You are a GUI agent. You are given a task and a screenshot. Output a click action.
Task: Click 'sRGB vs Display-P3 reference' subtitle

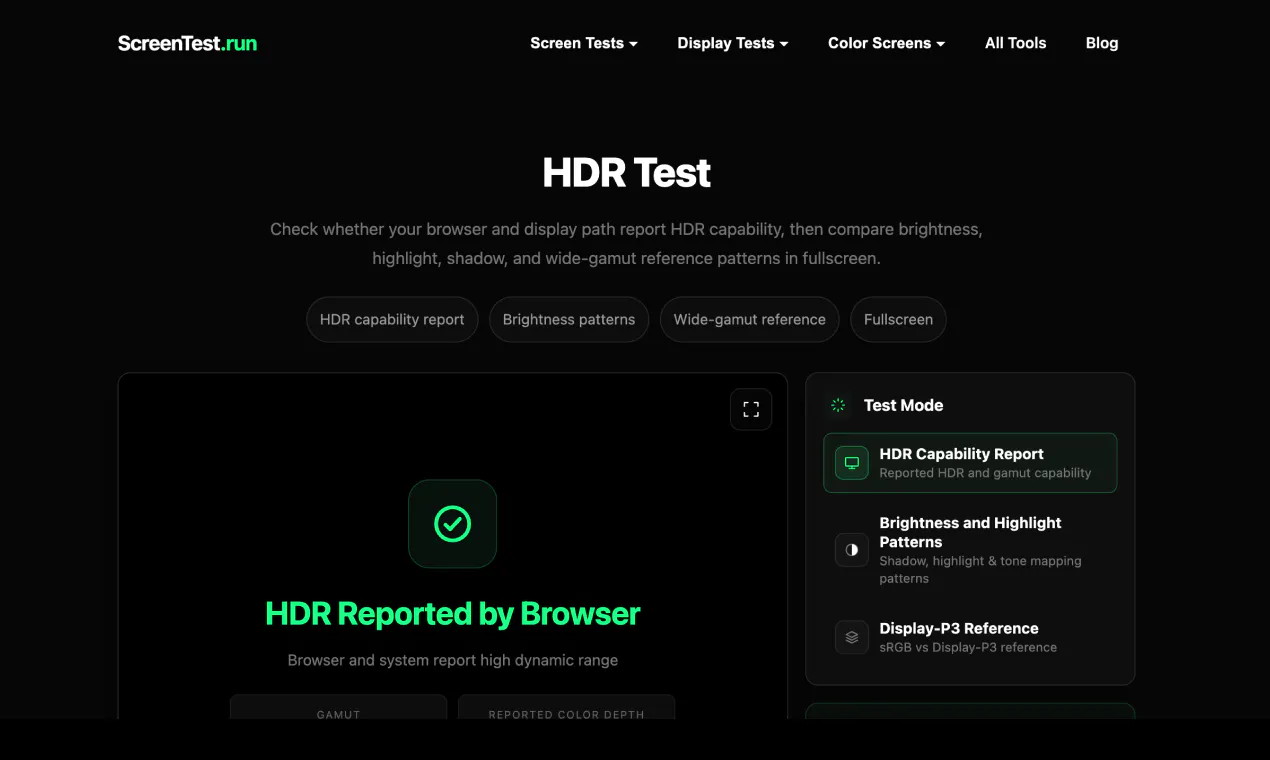(x=968, y=647)
